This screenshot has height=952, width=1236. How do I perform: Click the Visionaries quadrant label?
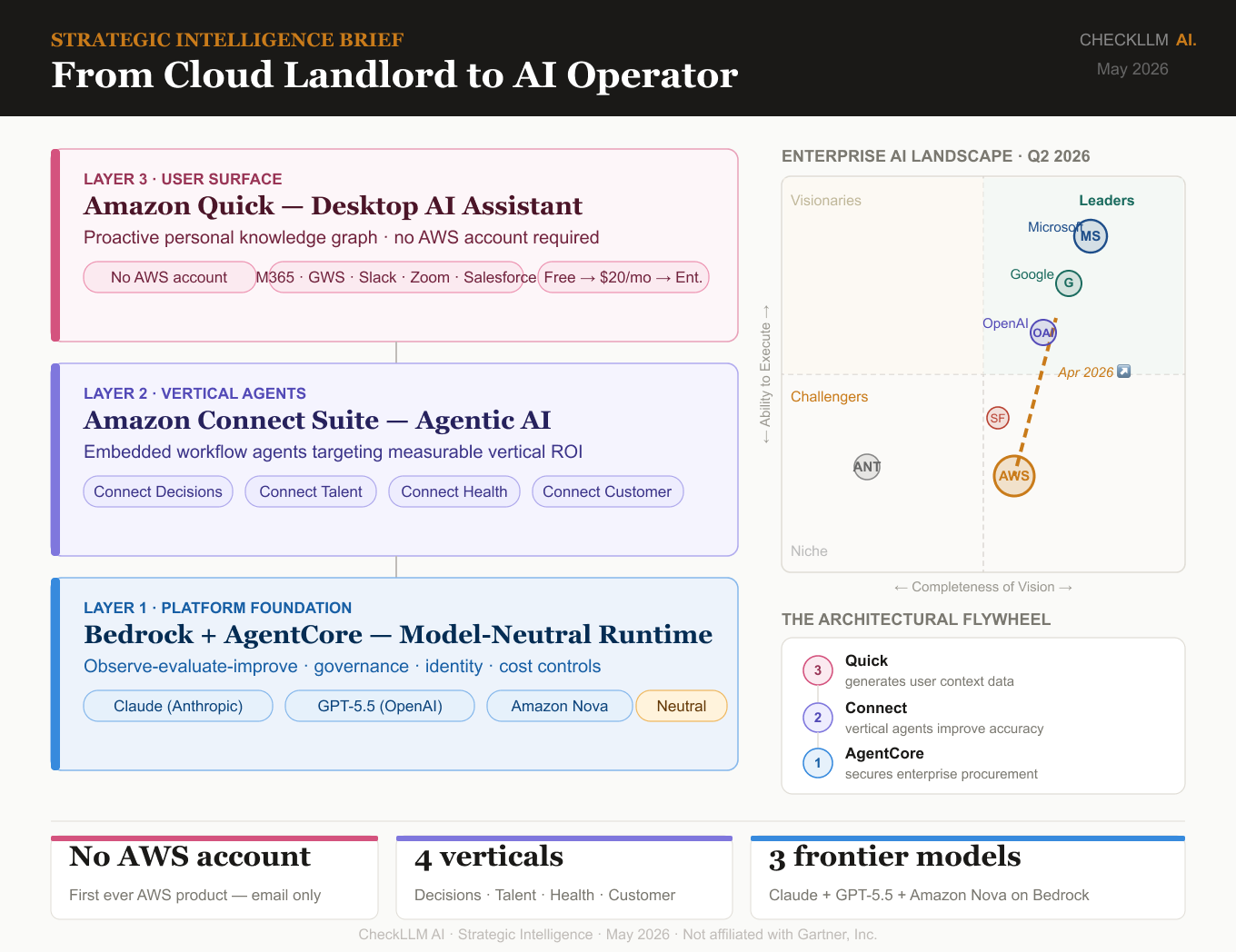tap(826, 201)
